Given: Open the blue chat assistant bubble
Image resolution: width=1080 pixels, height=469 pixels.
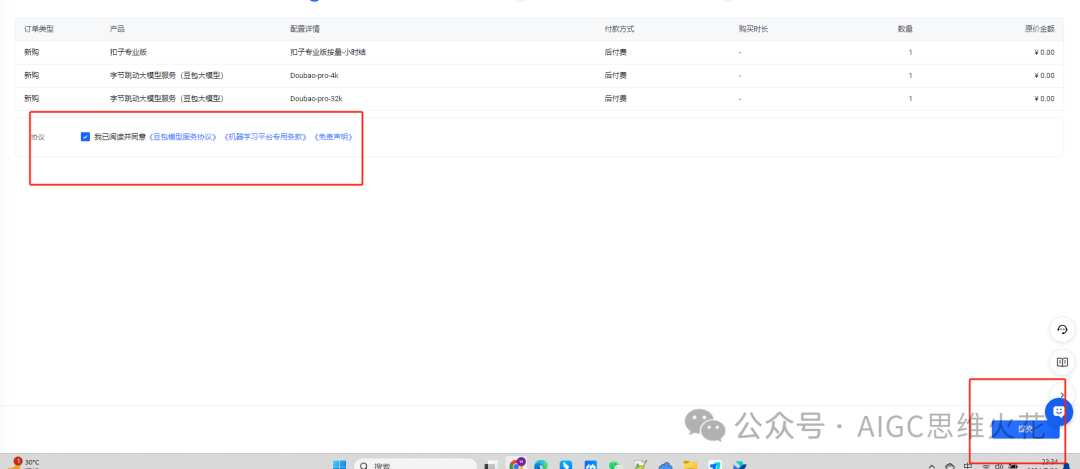Looking at the screenshot, I should tap(1059, 411).
